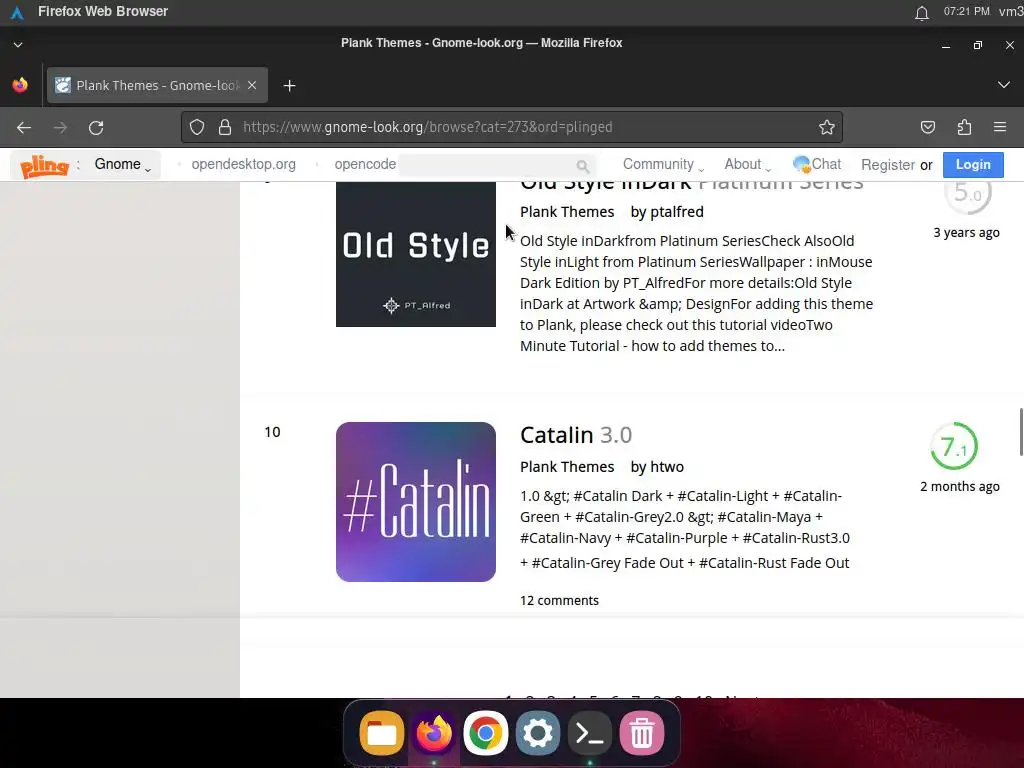
Task: Click the search magnifier icon on the site
Action: 583,166
